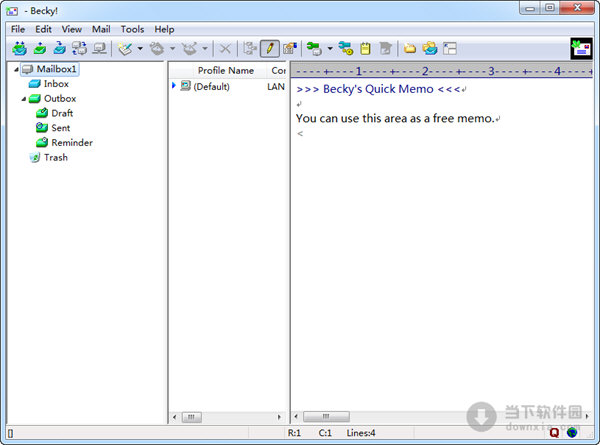Open the View menu

(x=72, y=29)
